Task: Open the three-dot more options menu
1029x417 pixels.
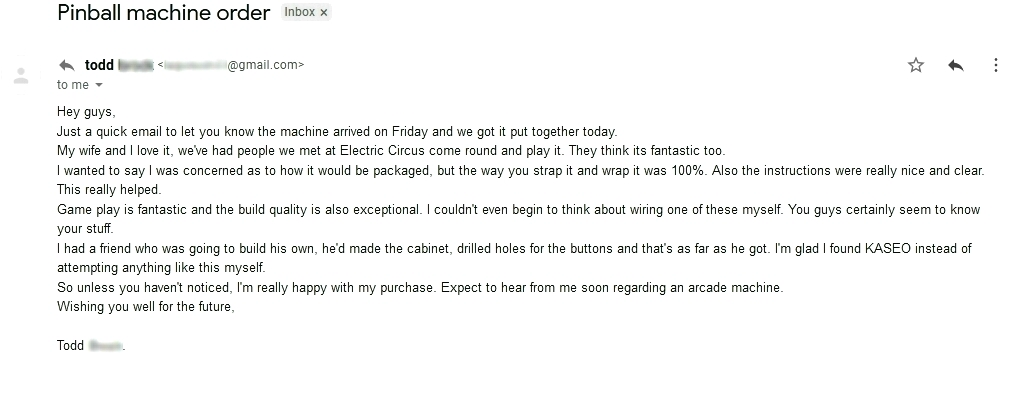Action: (996, 65)
